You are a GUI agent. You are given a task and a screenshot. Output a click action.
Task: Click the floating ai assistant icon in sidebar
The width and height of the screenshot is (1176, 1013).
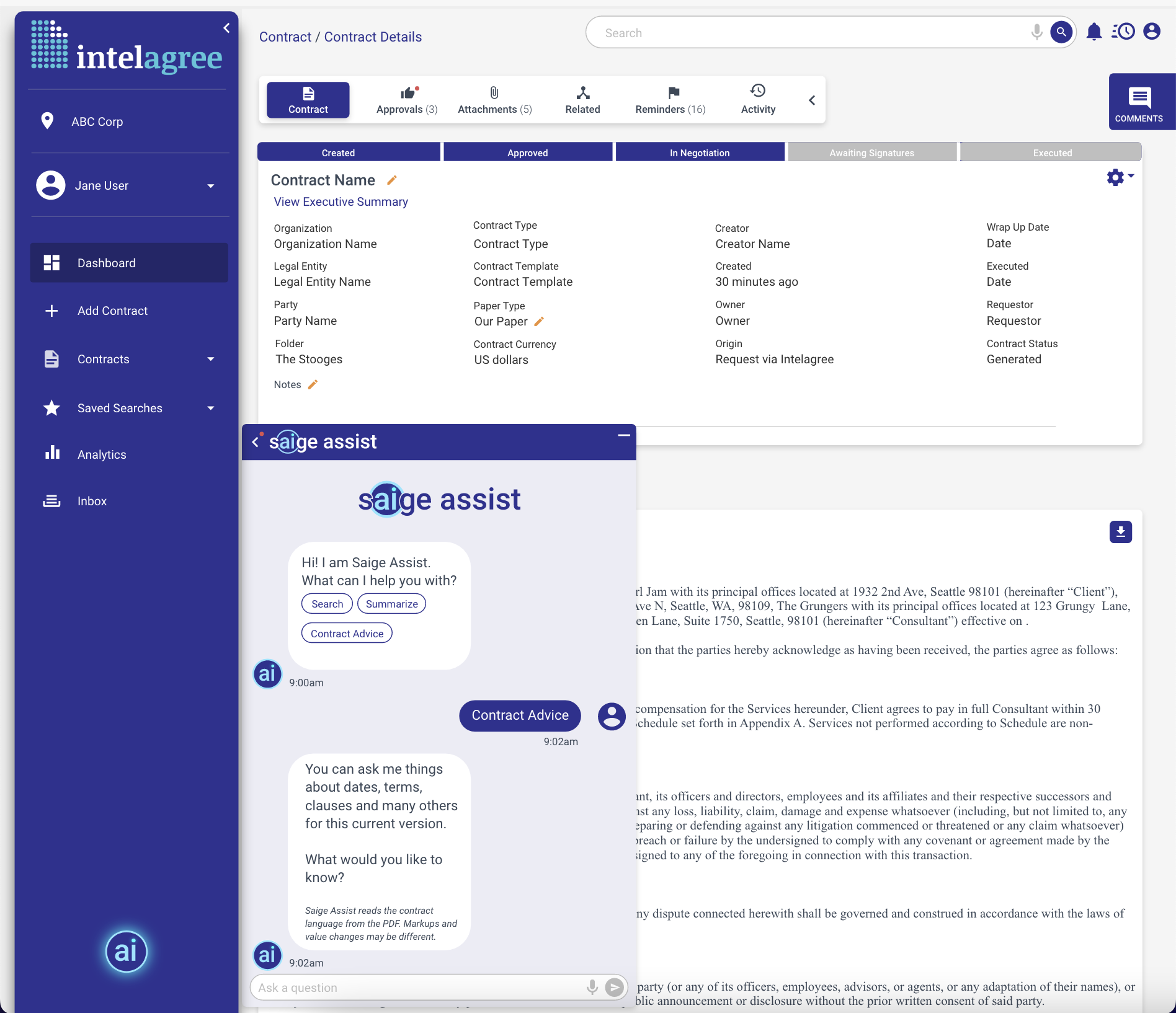(127, 951)
